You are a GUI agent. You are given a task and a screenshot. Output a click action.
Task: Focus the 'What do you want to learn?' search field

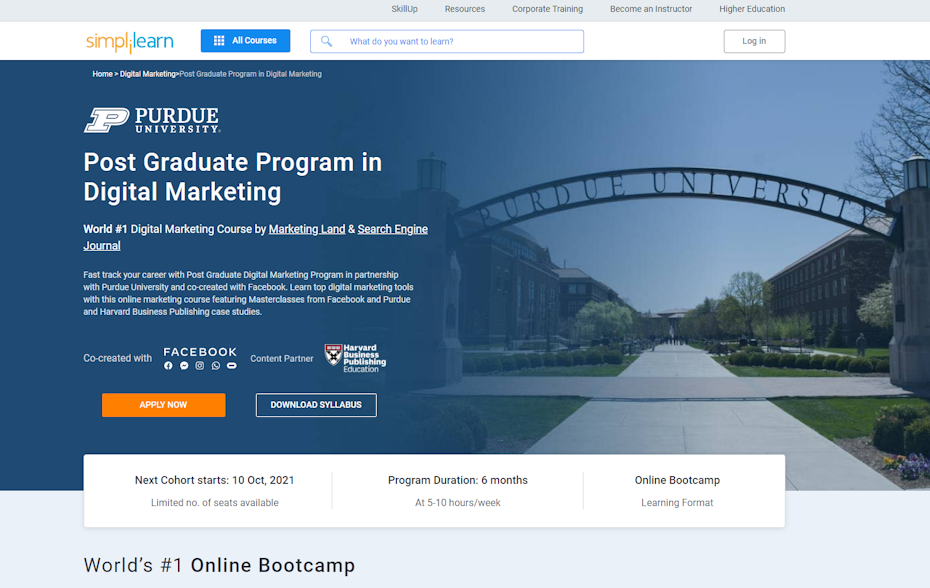tap(460, 41)
